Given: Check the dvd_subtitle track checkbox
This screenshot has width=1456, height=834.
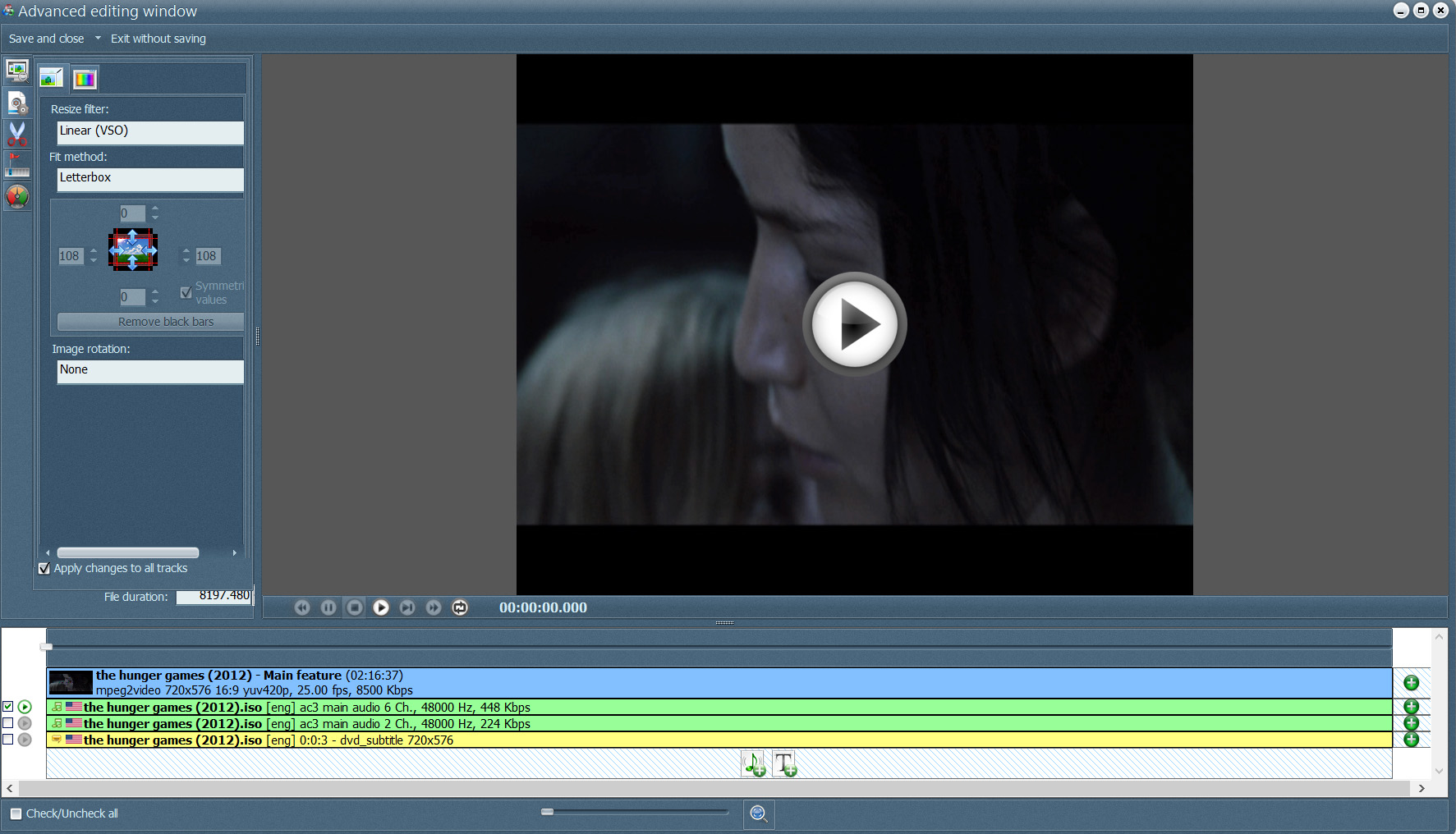Looking at the screenshot, I should 8,740.
